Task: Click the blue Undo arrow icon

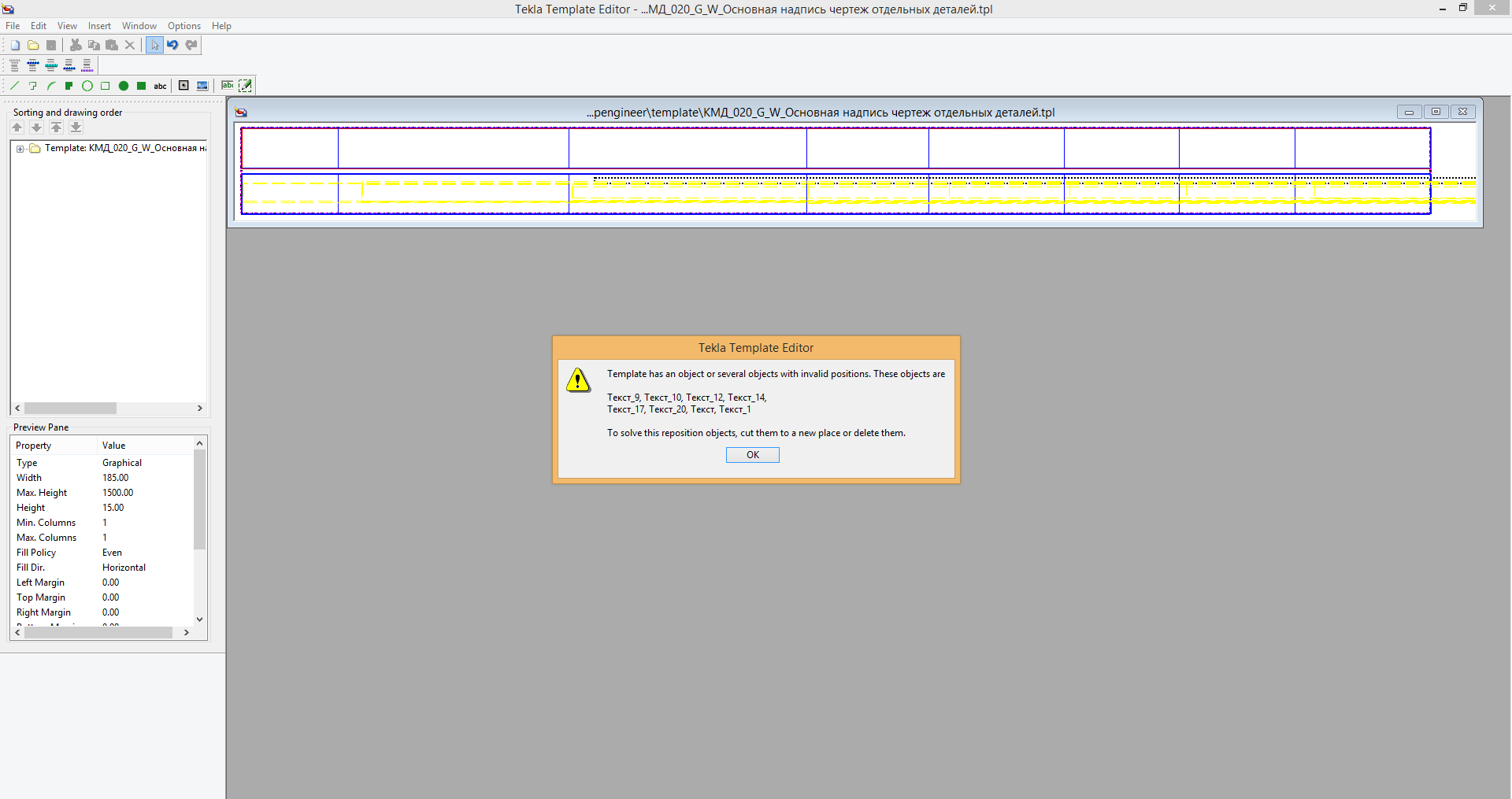Action: 172,45
